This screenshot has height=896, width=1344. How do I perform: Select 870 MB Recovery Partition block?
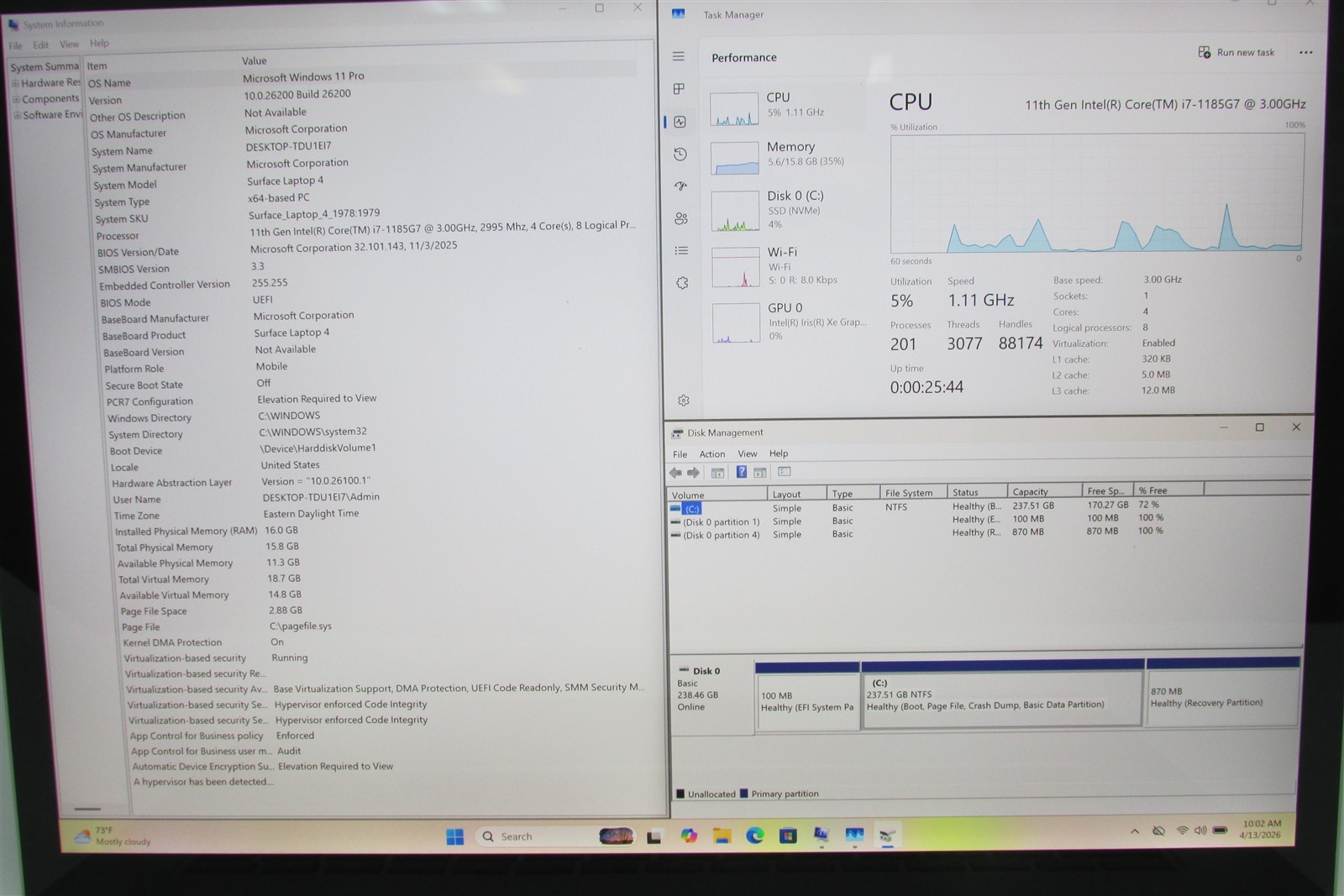click(1223, 692)
